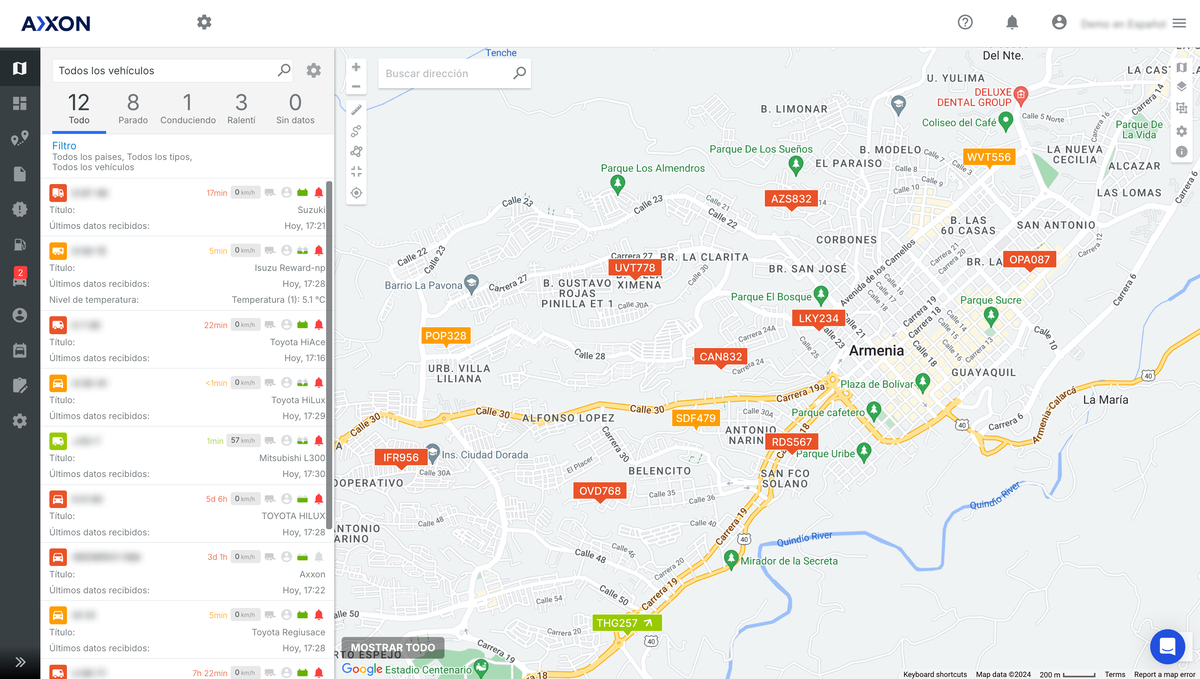Select the THG257 green vehicle marker
1200x679 pixels.
[x=627, y=623]
